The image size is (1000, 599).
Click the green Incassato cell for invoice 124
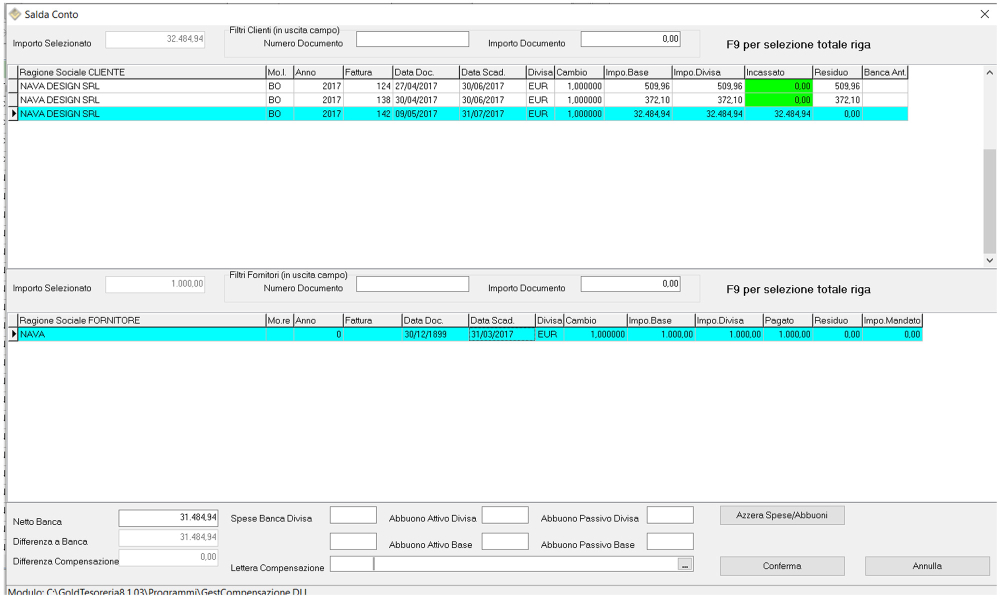777,87
